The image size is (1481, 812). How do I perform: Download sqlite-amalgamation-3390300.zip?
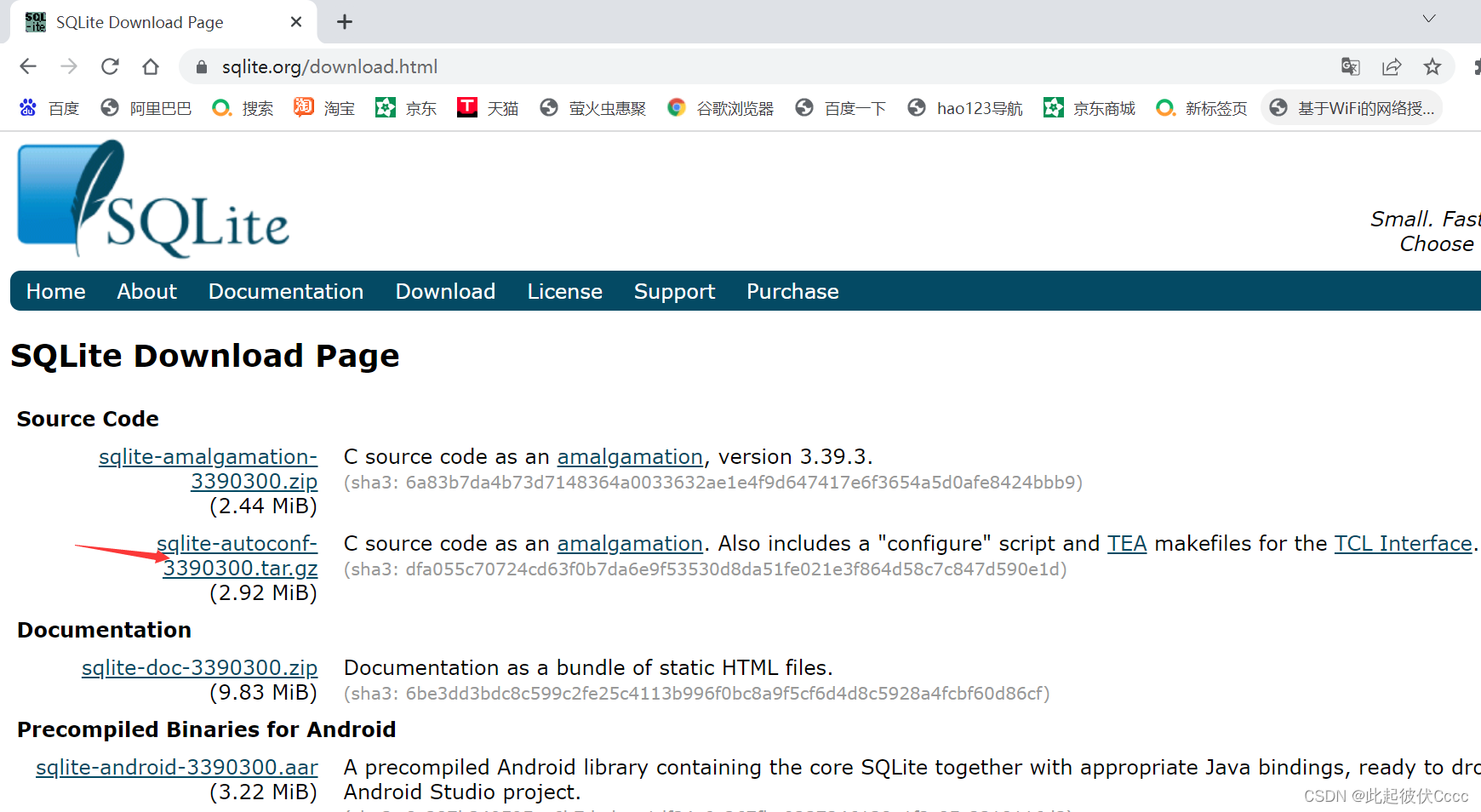209,469
